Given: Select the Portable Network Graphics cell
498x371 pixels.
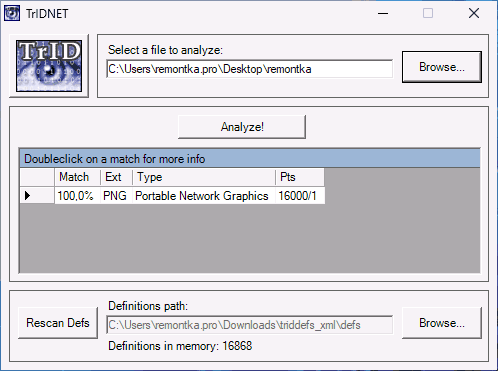Looking at the screenshot, I should [x=204, y=195].
